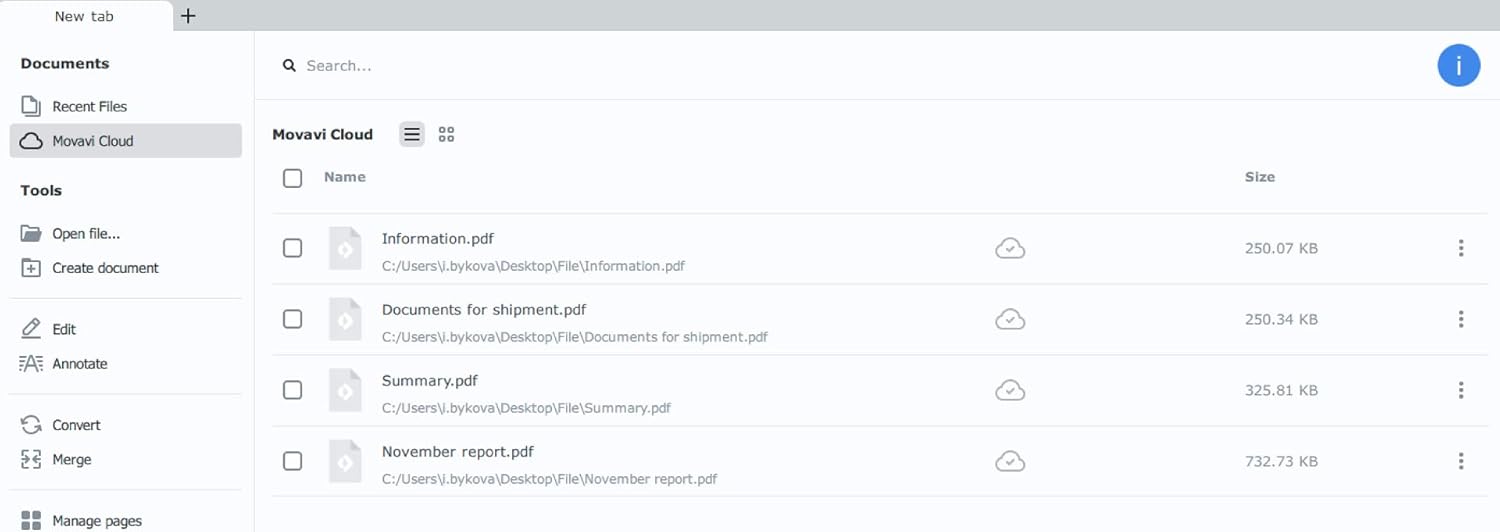Viewport: 1500px width, 532px height.
Task: Click the Open file... folder icon
Action: 31,234
